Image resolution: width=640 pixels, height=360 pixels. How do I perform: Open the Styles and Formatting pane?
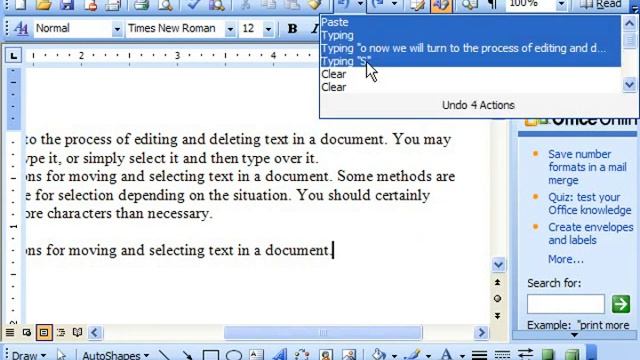coord(21,28)
